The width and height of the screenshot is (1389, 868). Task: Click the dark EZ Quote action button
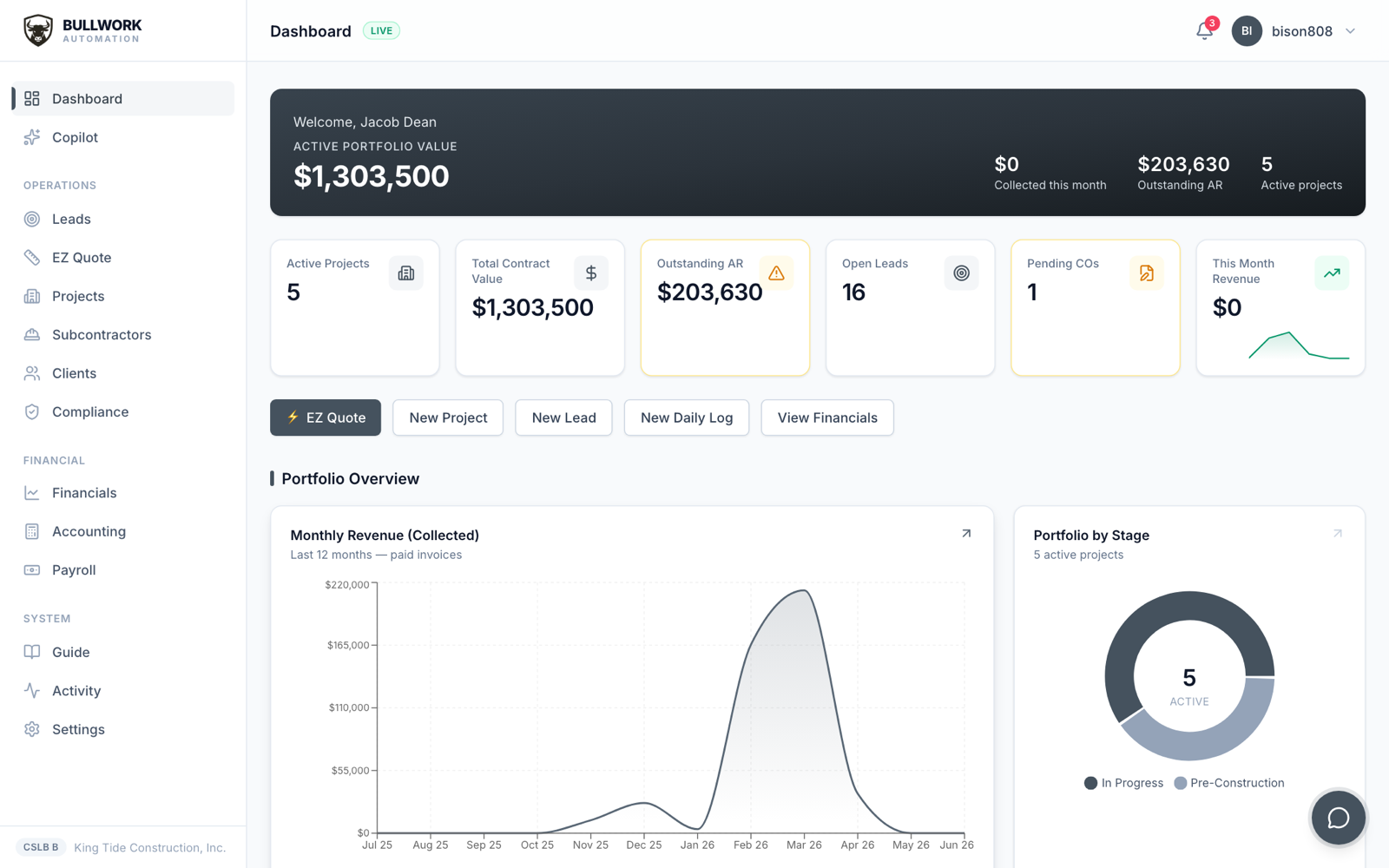tap(326, 418)
